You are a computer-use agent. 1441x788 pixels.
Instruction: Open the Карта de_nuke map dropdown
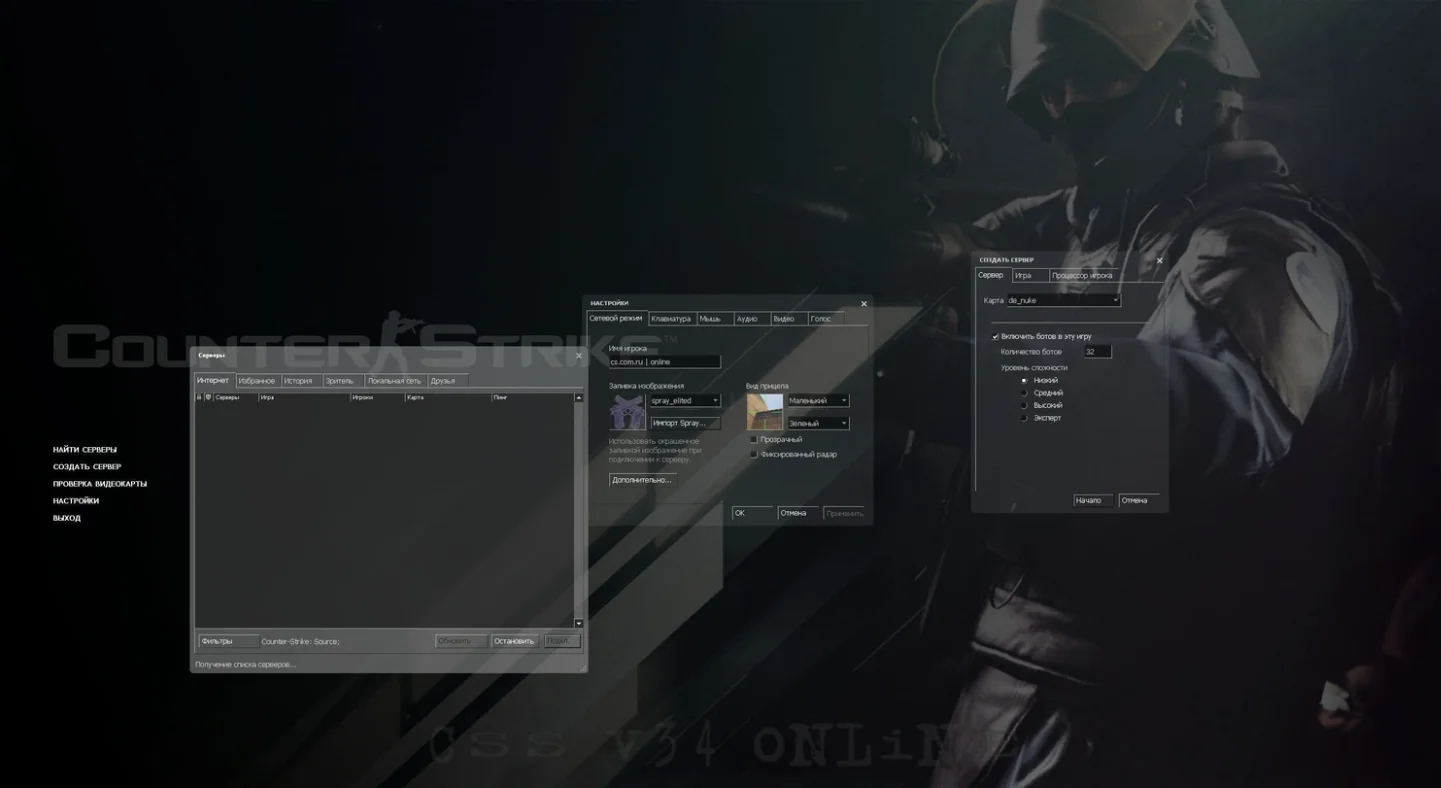tap(1063, 300)
